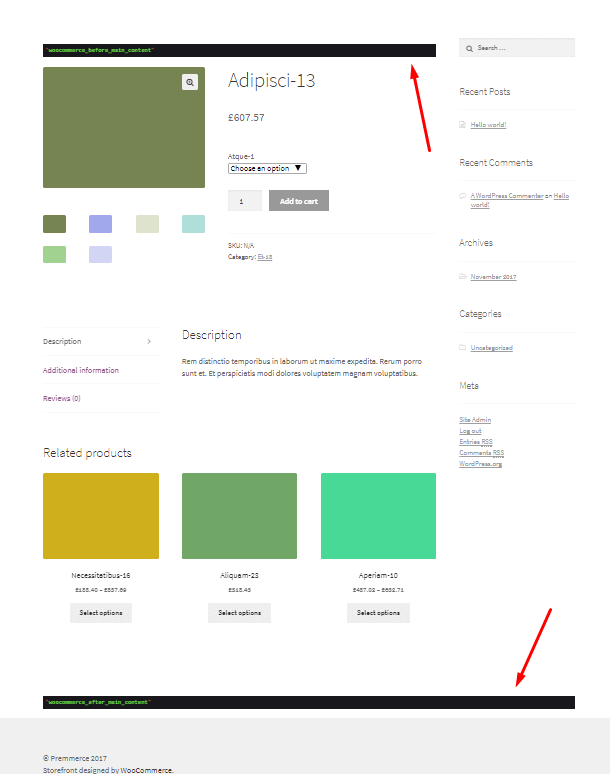Click the chevron arrow on Description tab
Viewport: 610px width, 774px height.
[149, 342]
